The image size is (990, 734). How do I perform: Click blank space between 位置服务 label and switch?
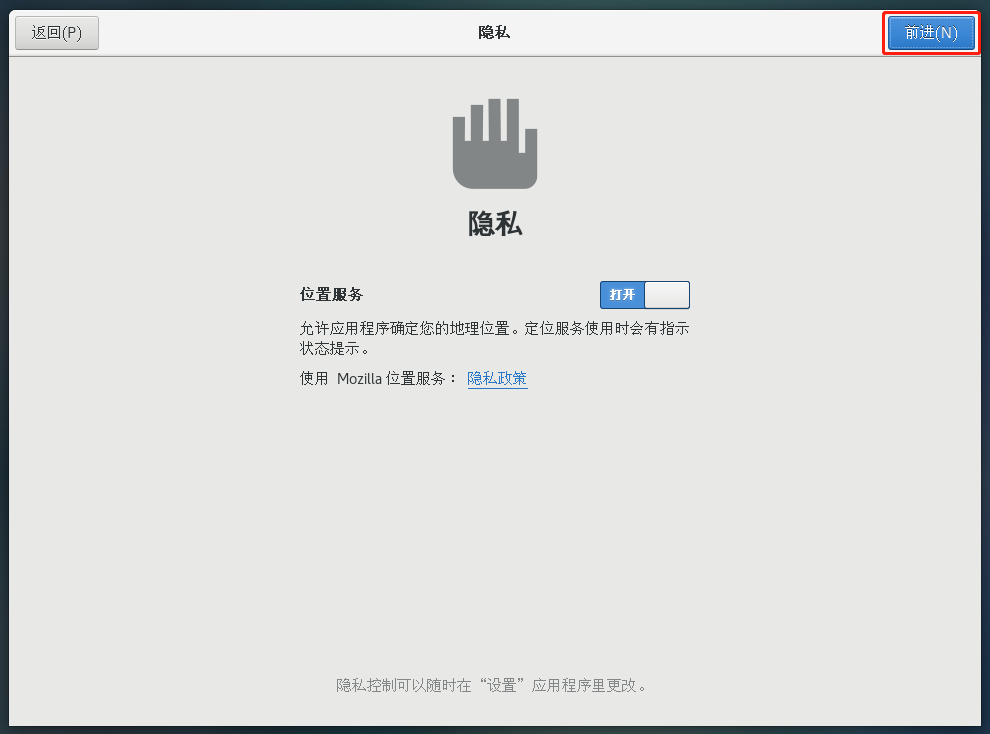(480, 295)
